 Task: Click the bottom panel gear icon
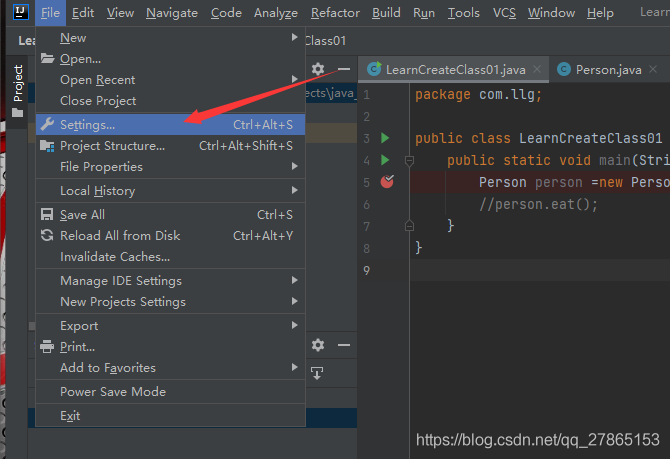tap(318, 345)
